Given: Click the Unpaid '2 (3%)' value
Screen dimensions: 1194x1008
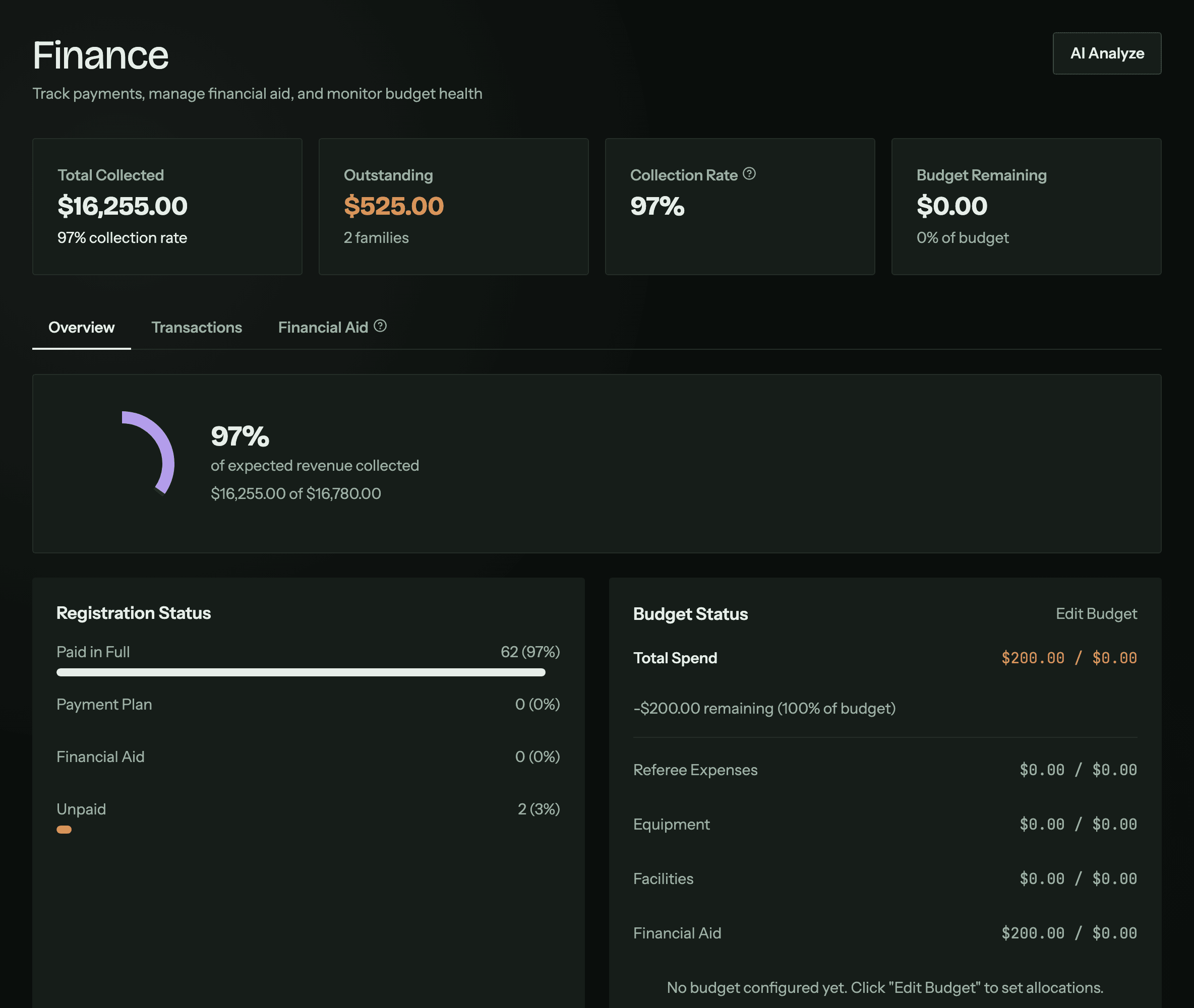Looking at the screenshot, I should (539, 809).
